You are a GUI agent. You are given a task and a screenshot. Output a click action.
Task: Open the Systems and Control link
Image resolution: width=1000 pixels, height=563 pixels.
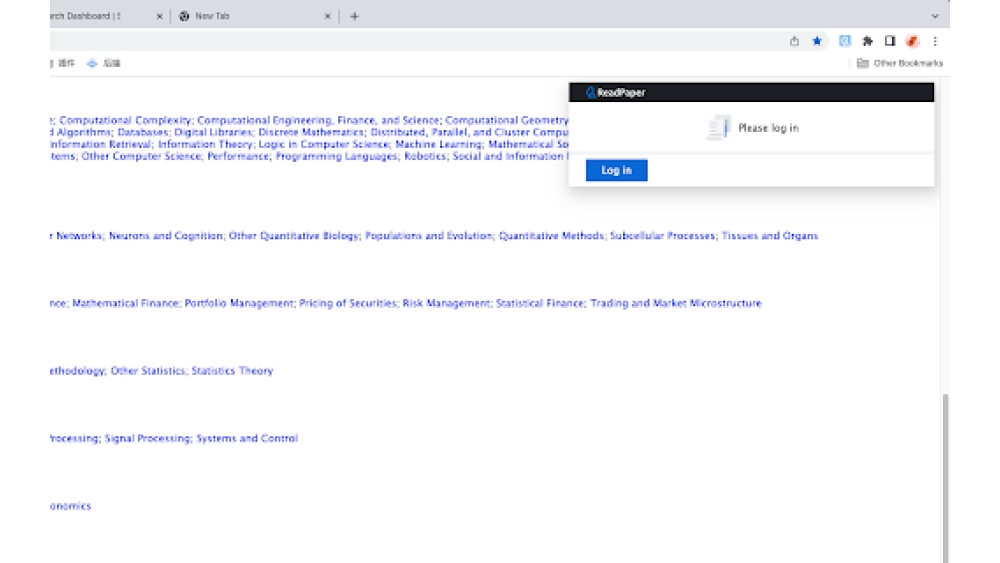(x=247, y=439)
